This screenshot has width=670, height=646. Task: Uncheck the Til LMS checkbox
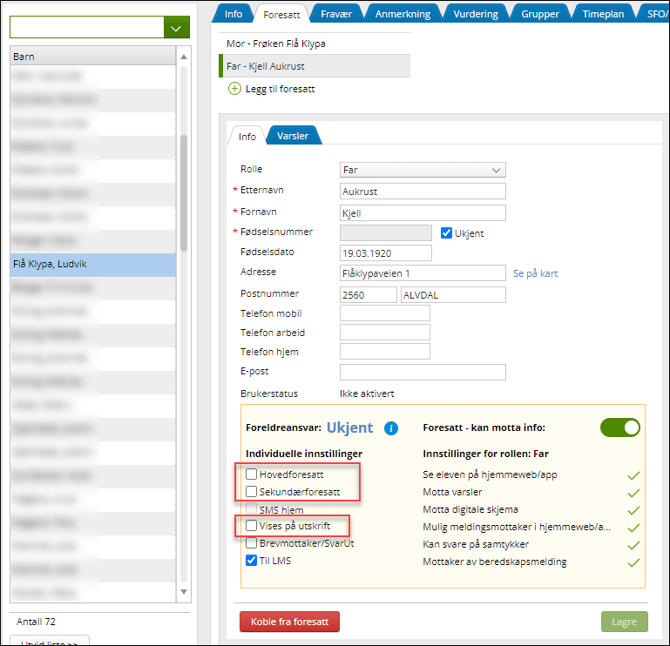252,561
